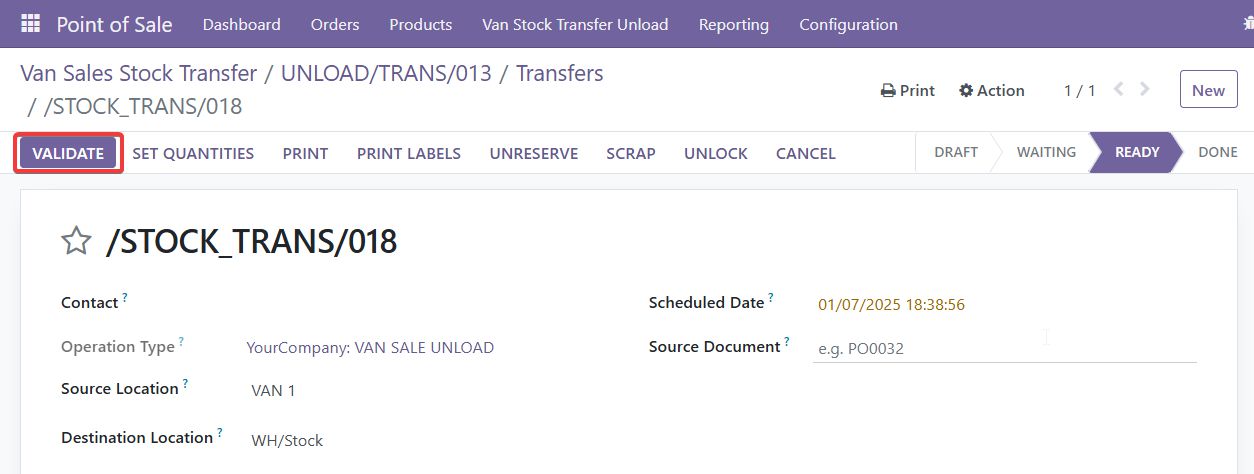Open the Action gear dropdown
The width and height of the screenshot is (1254, 474).
pyautogui.click(x=991, y=90)
